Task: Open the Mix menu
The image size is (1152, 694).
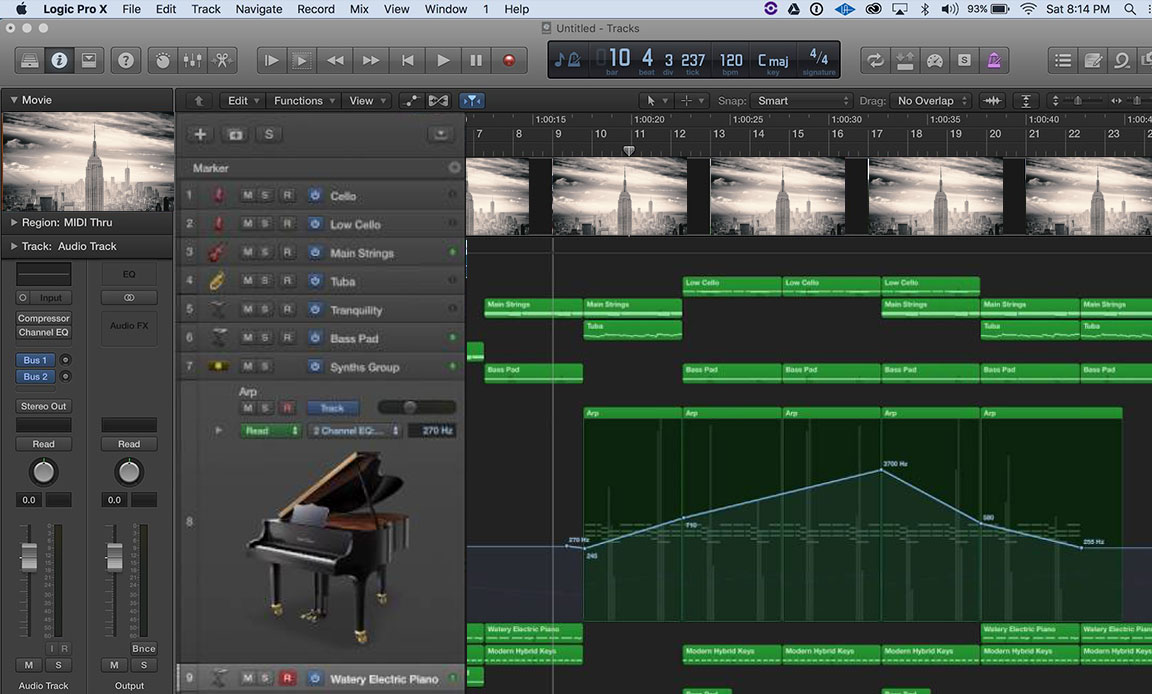Action: (x=359, y=9)
